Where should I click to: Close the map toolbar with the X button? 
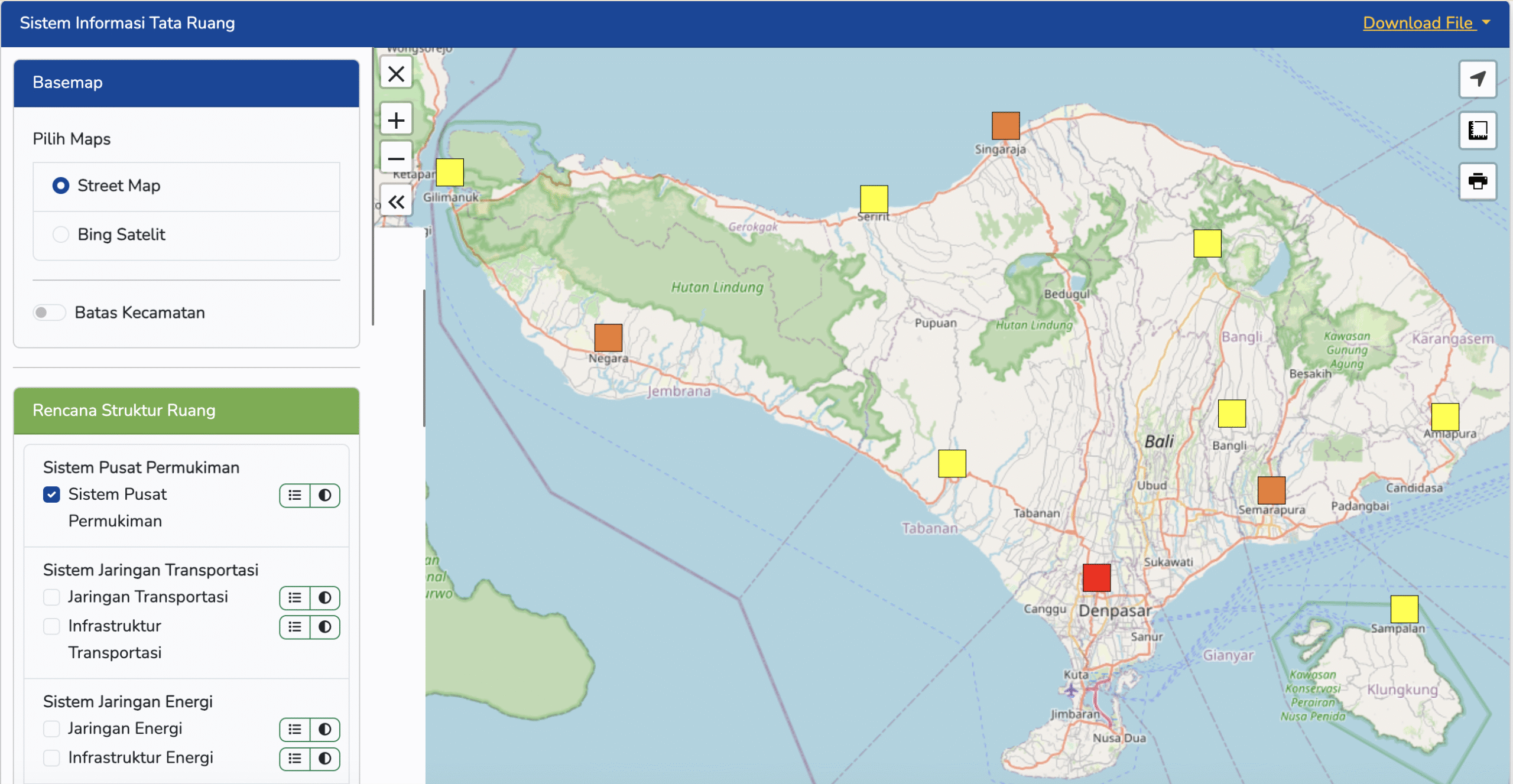click(x=396, y=73)
